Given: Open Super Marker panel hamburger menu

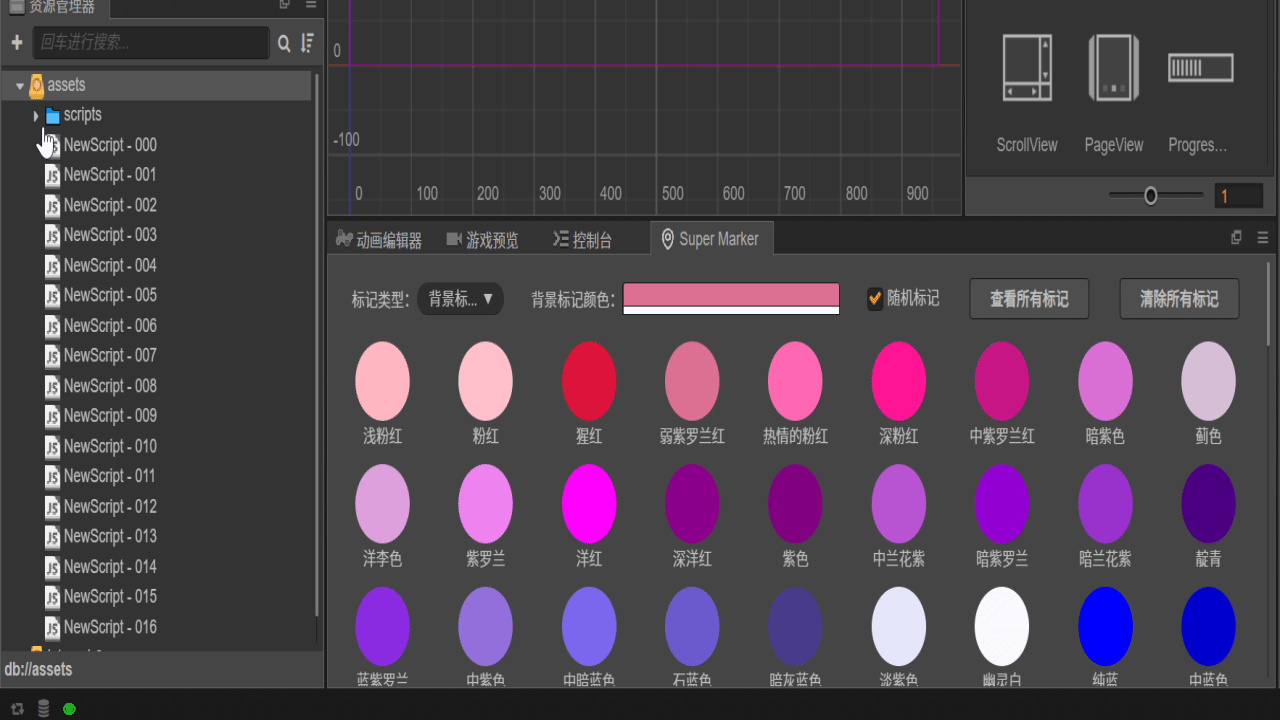Looking at the screenshot, I should pos(1262,238).
